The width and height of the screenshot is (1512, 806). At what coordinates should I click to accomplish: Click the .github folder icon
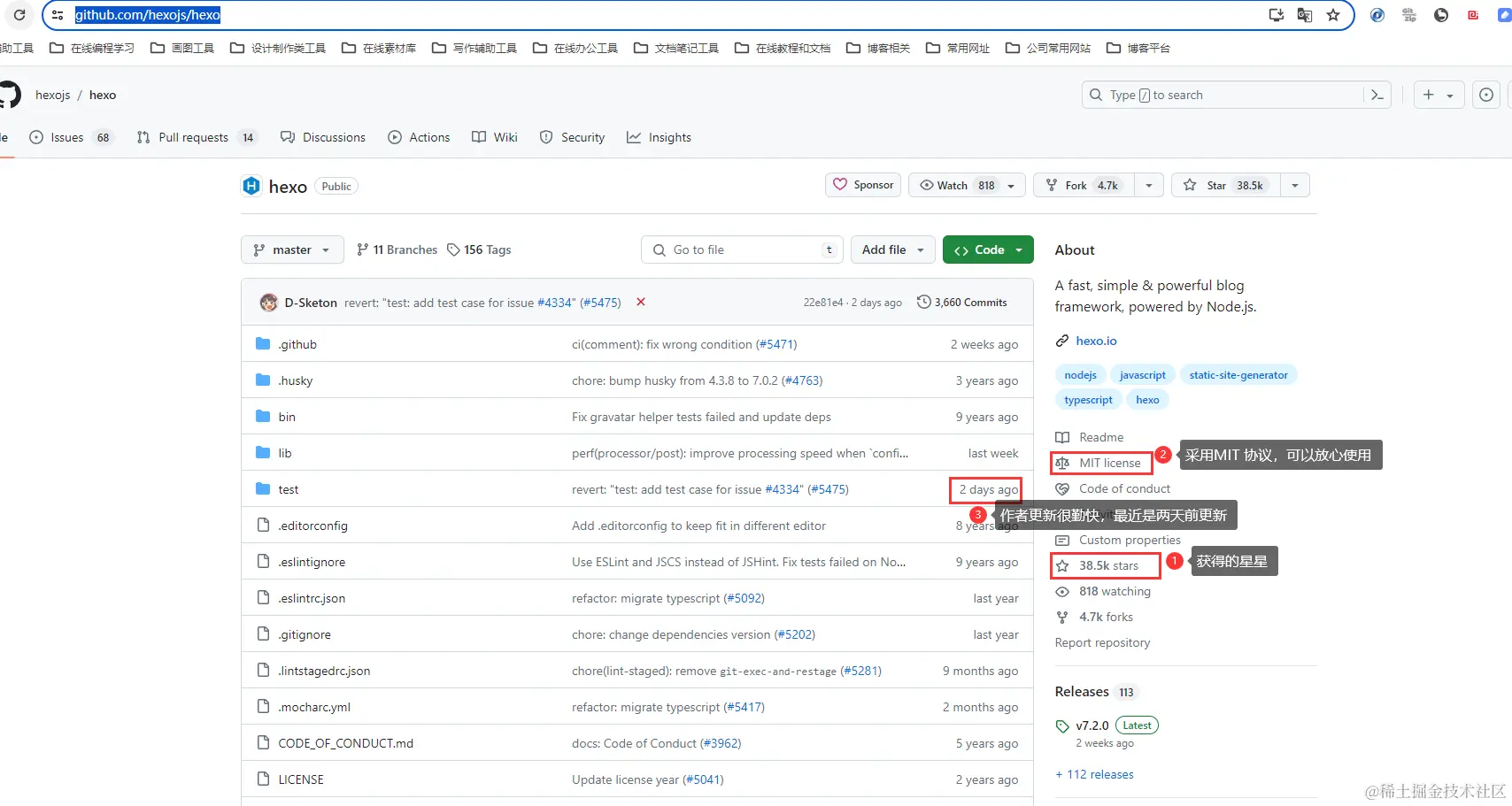pos(263,343)
